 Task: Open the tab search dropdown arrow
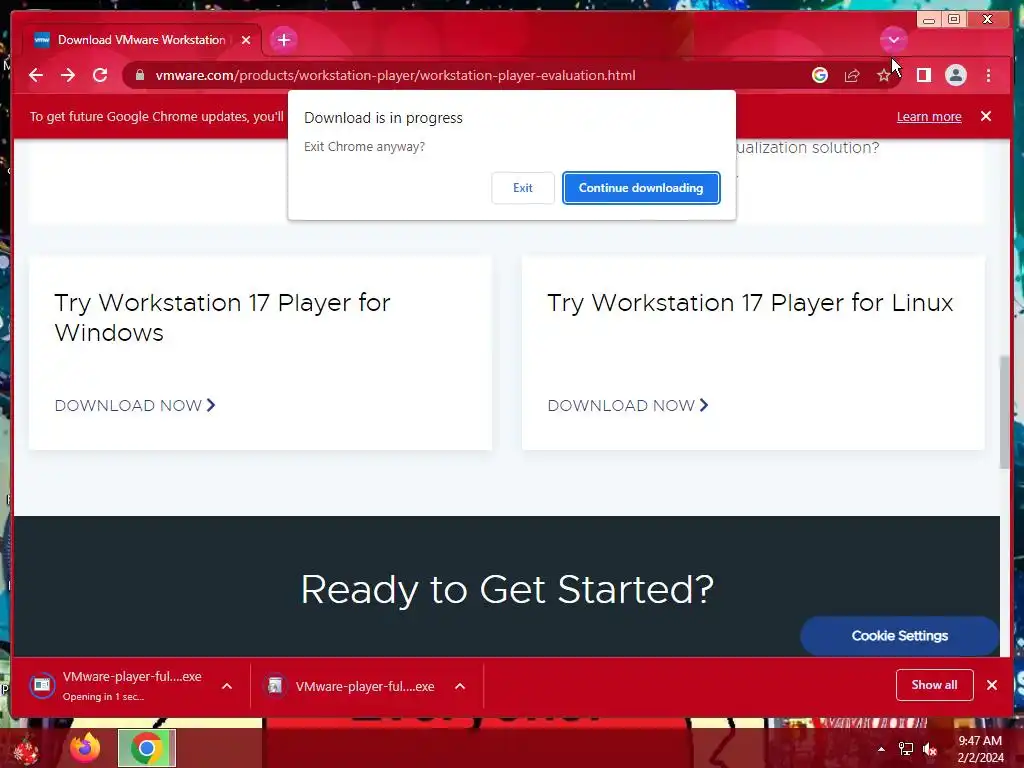click(893, 40)
